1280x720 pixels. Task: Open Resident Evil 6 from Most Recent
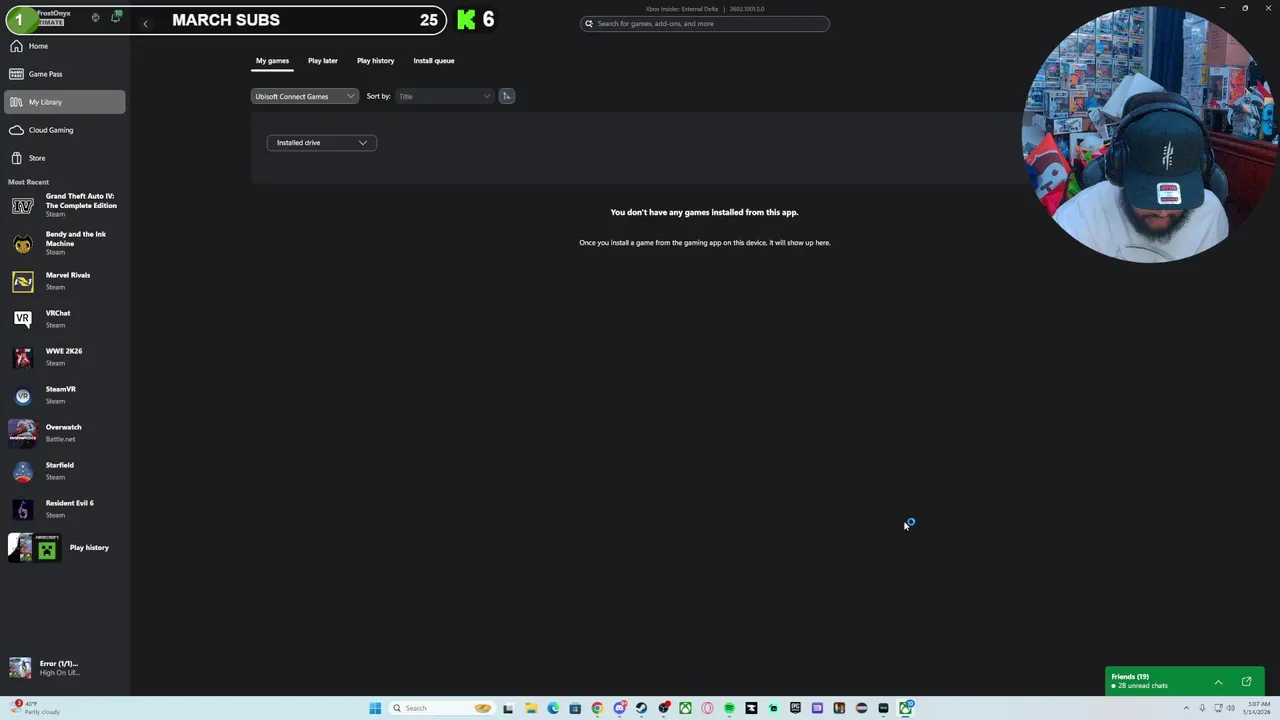[64, 509]
